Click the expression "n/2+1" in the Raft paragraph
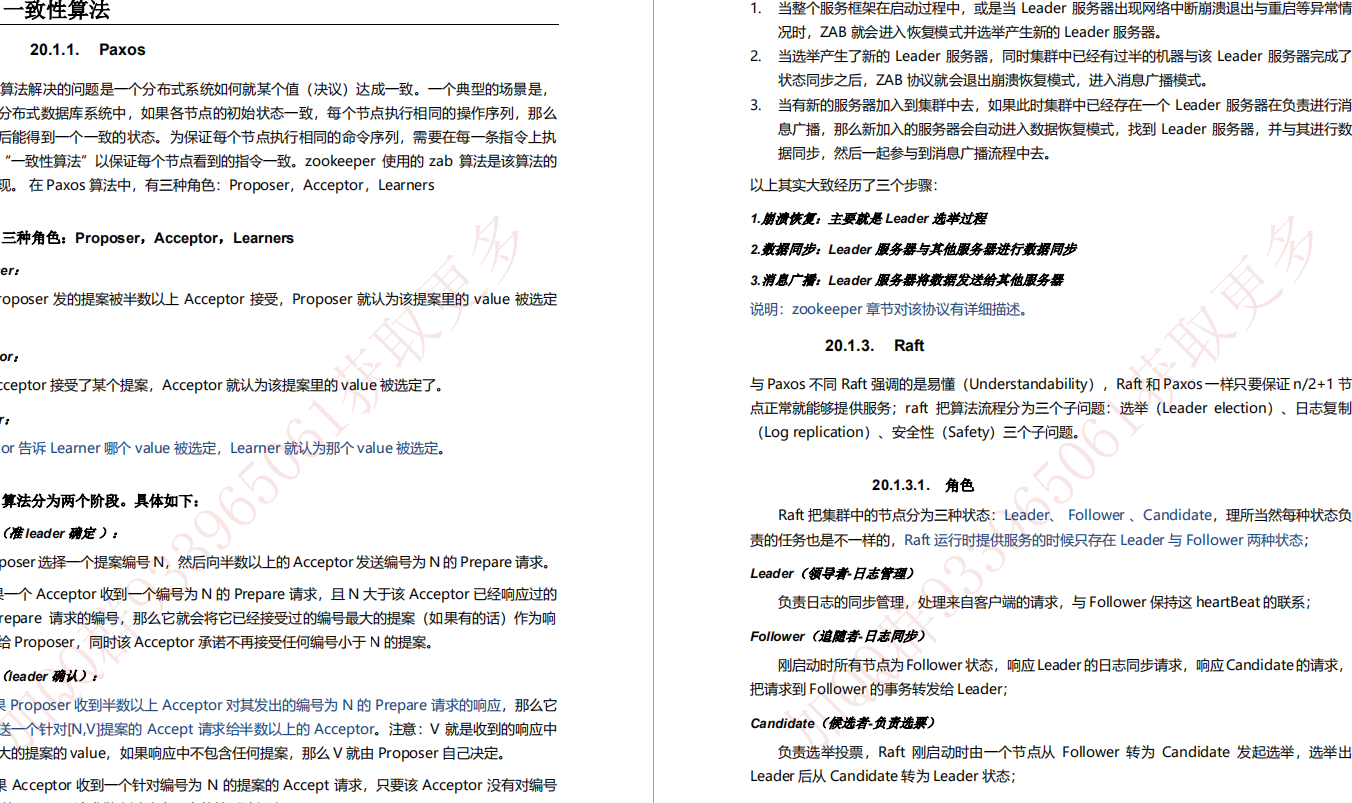The width and height of the screenshot is (1352, 803). tap(1312, 384)
